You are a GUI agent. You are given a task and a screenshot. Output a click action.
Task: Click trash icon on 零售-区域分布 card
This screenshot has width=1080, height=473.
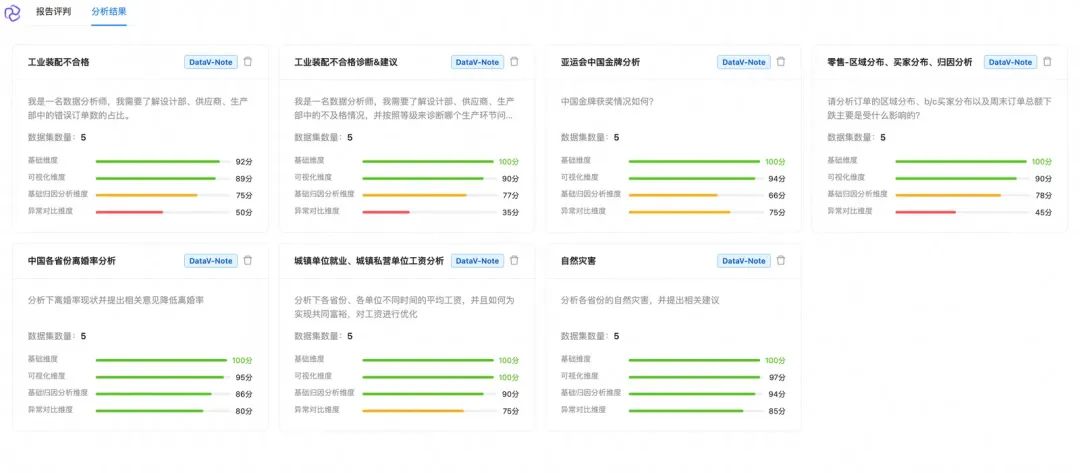(1047, 62)
